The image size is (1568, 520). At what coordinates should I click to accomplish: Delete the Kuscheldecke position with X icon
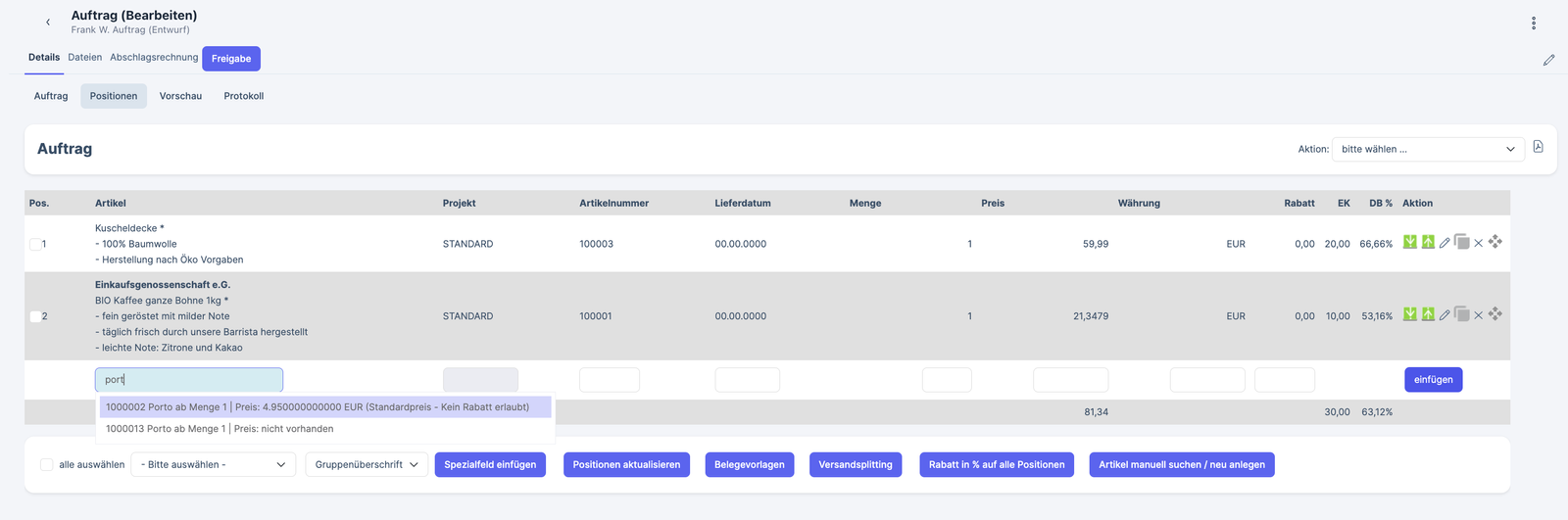[1479, 243]
